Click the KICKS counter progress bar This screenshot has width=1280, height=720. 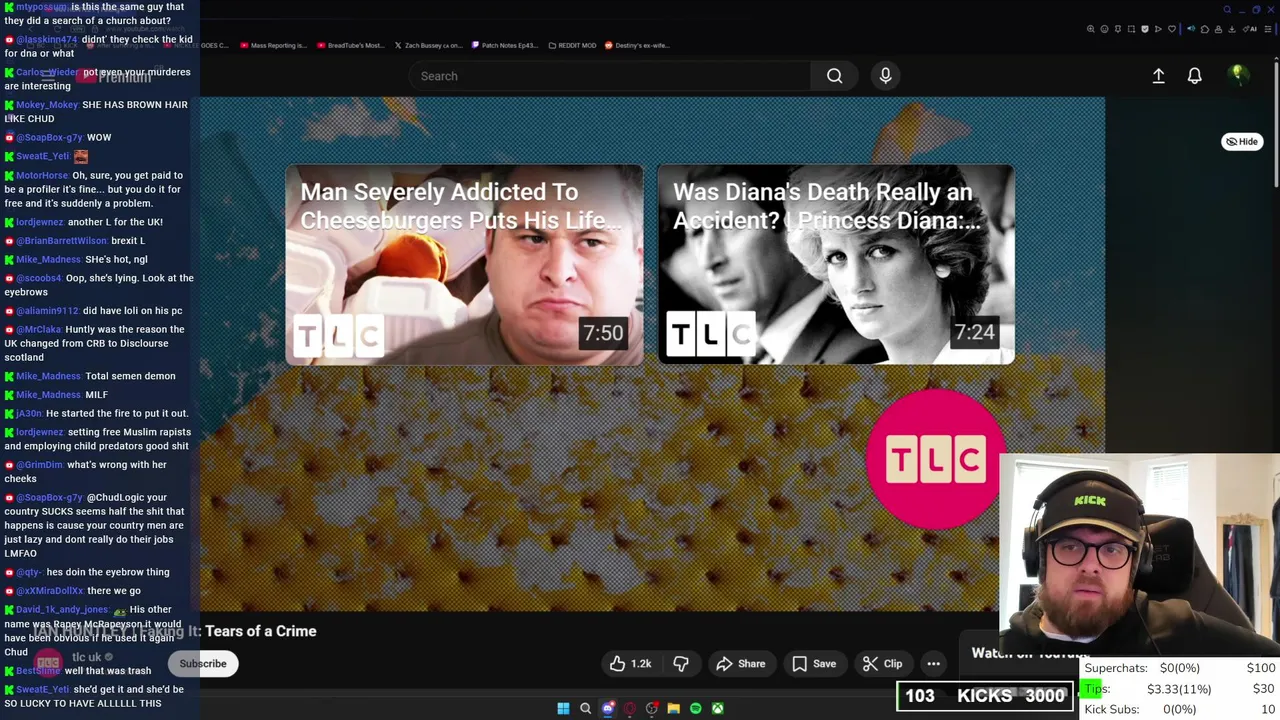(985, 696)
